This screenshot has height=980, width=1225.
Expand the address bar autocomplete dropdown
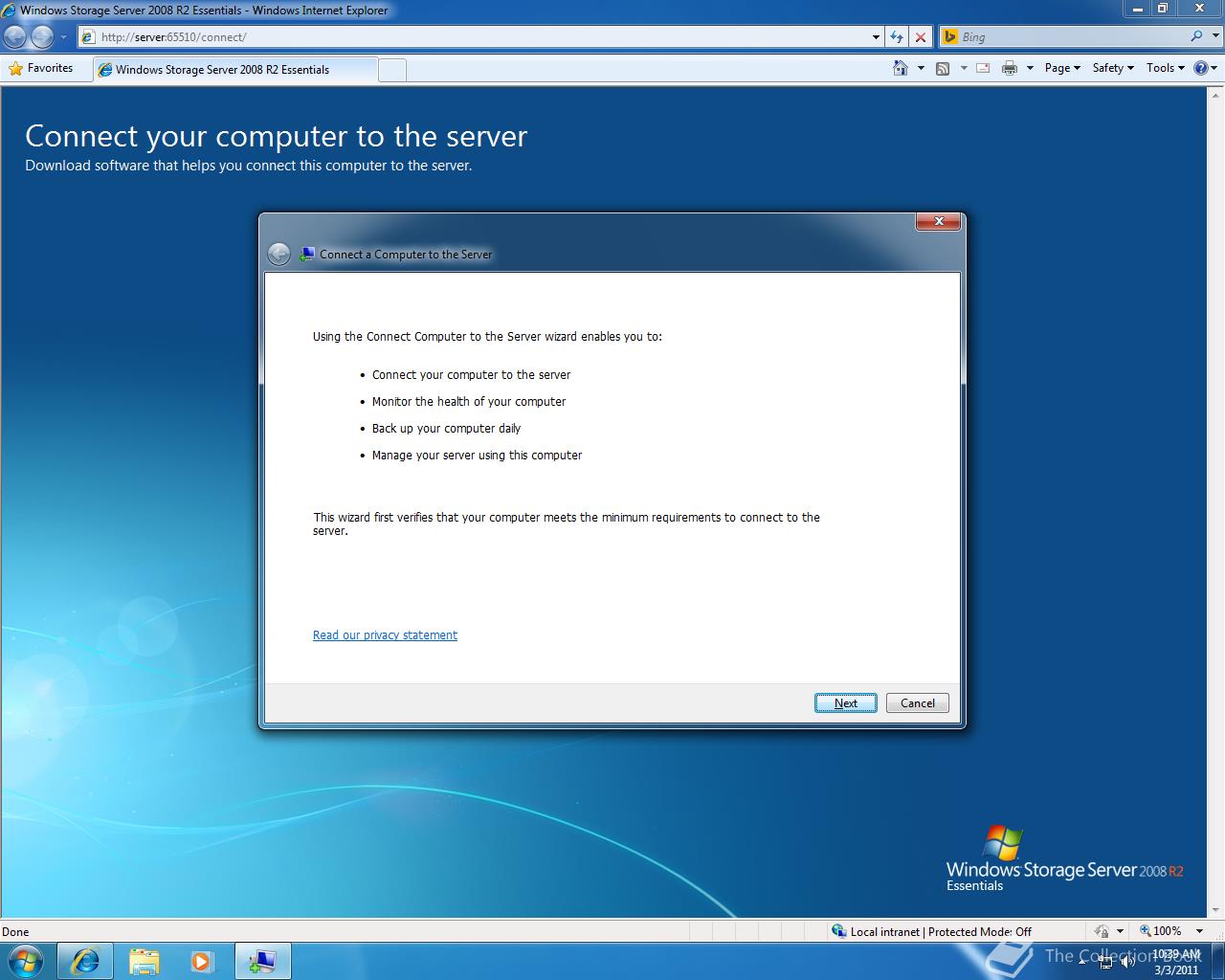coord(876,37)
